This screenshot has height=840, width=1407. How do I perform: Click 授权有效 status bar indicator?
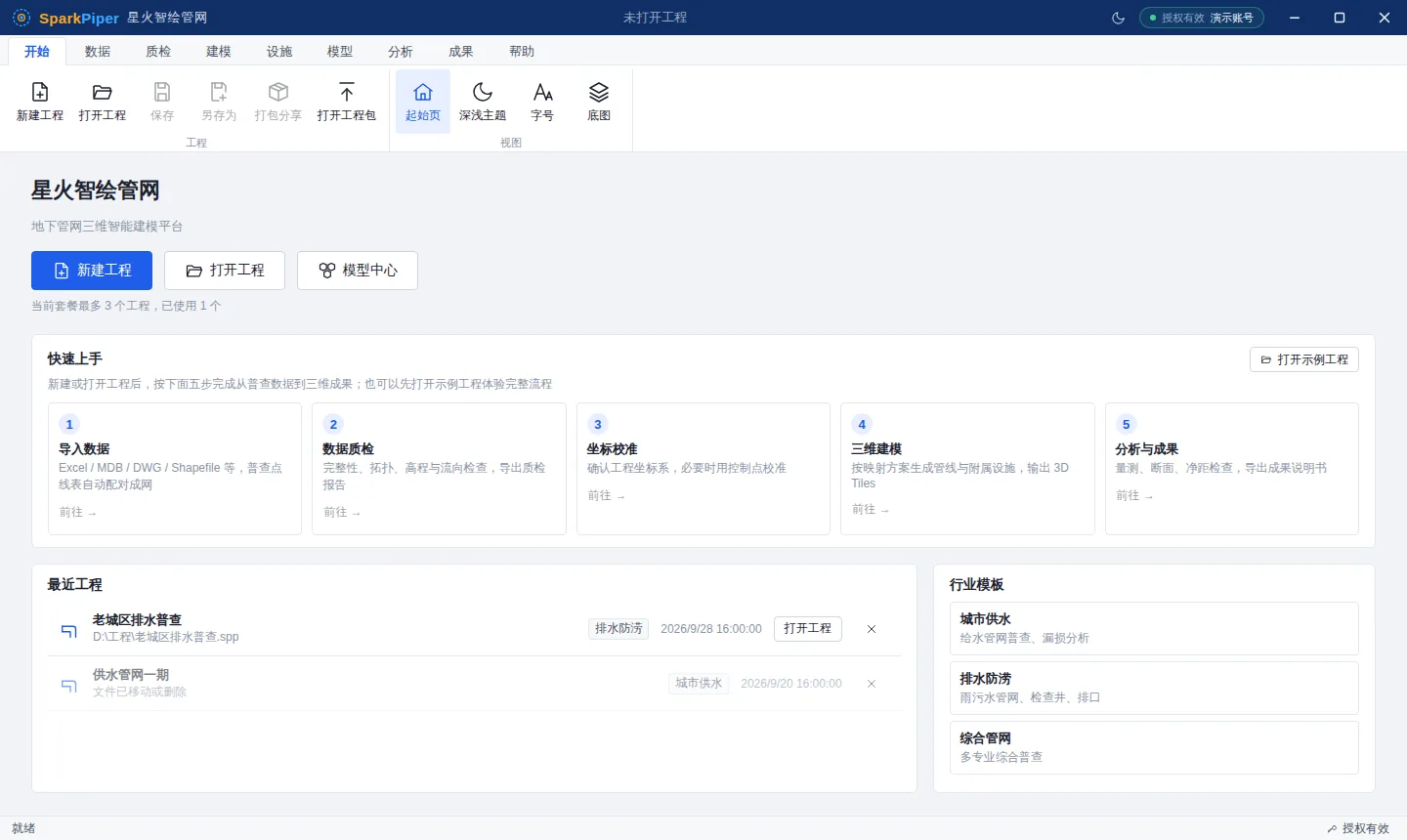click(1358, 828)
